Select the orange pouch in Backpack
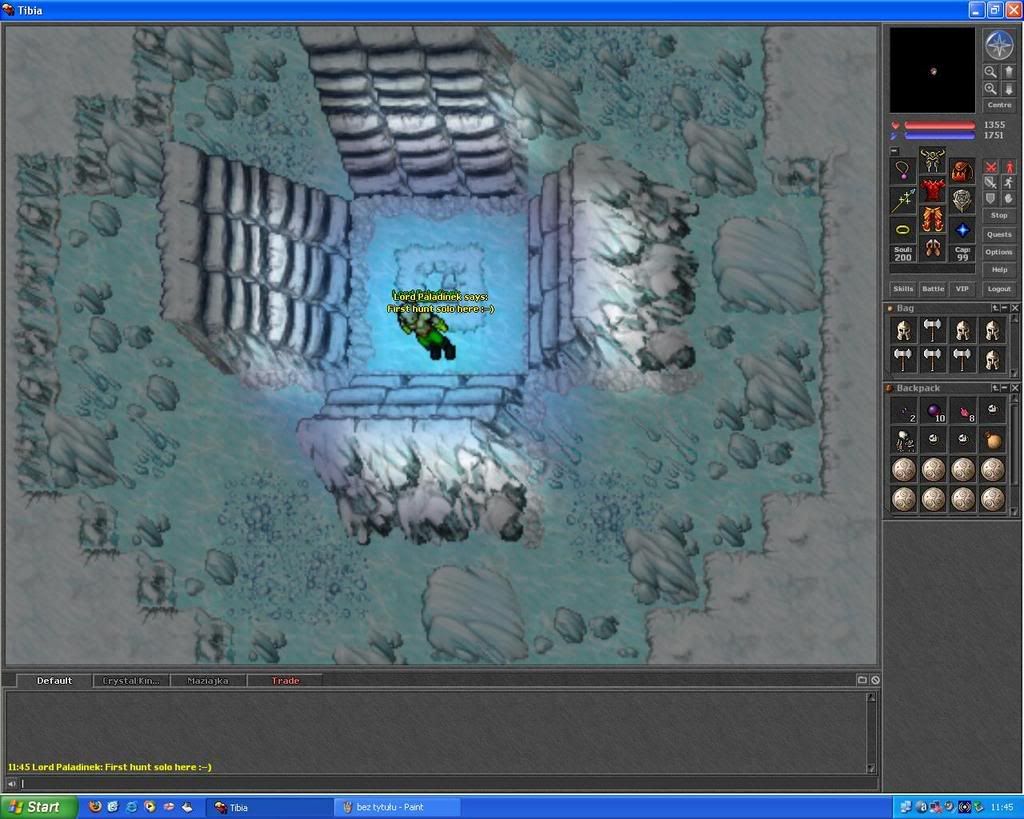The height and width of the screenshot is (819, 1024). [993, 441]
